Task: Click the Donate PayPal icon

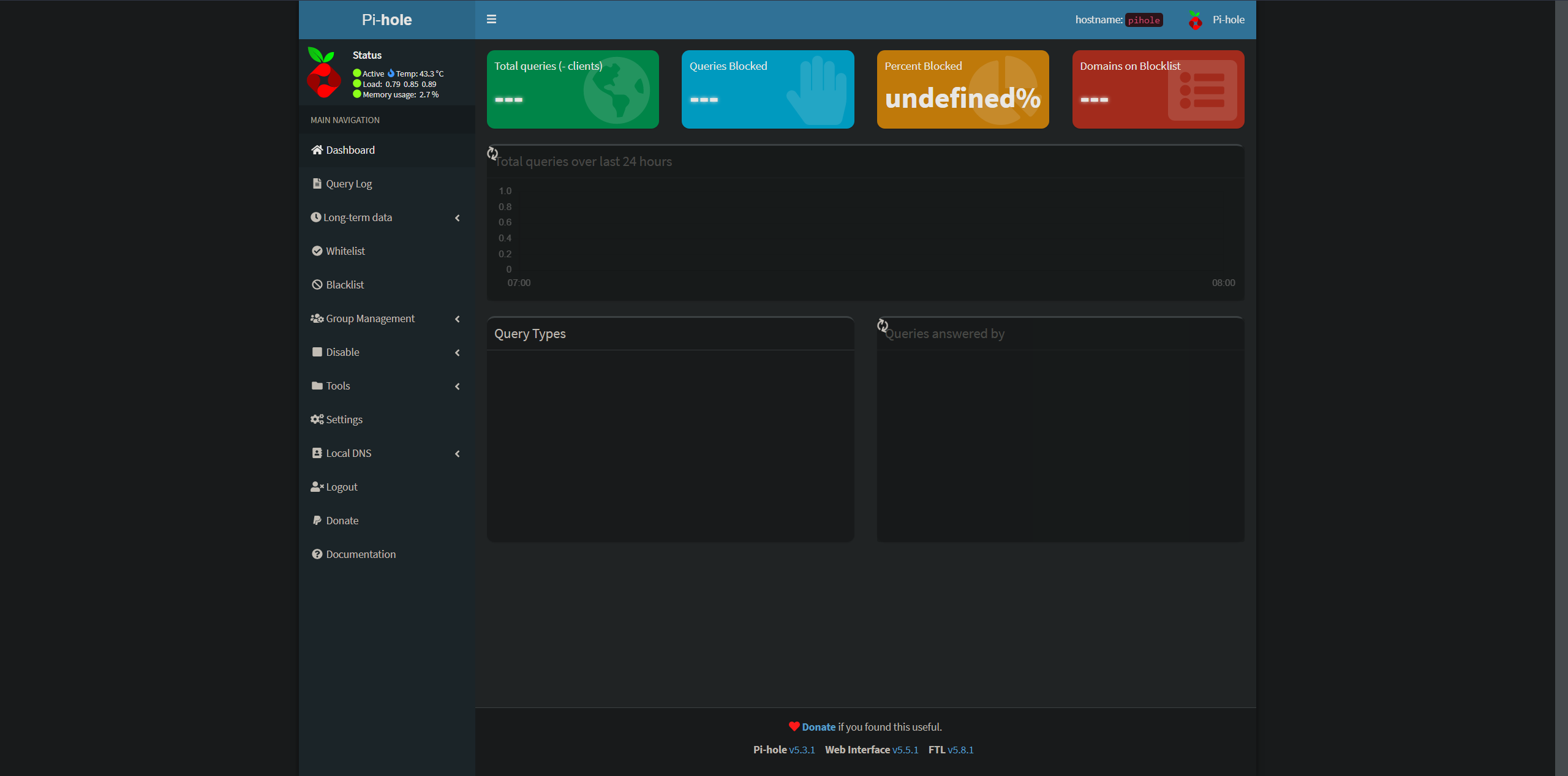Action: pos(317,521)
